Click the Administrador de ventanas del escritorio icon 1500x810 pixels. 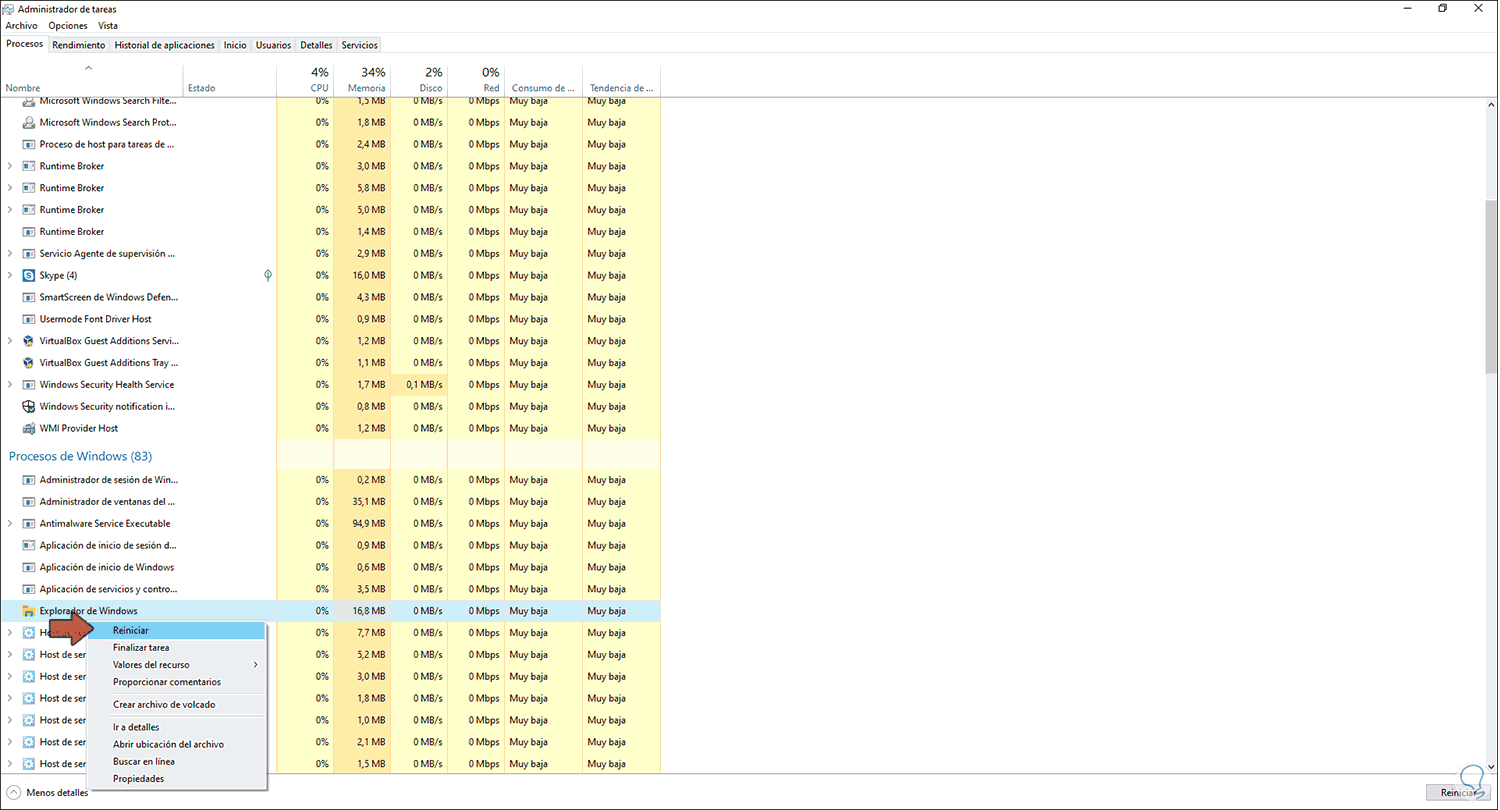click(28, 502)
